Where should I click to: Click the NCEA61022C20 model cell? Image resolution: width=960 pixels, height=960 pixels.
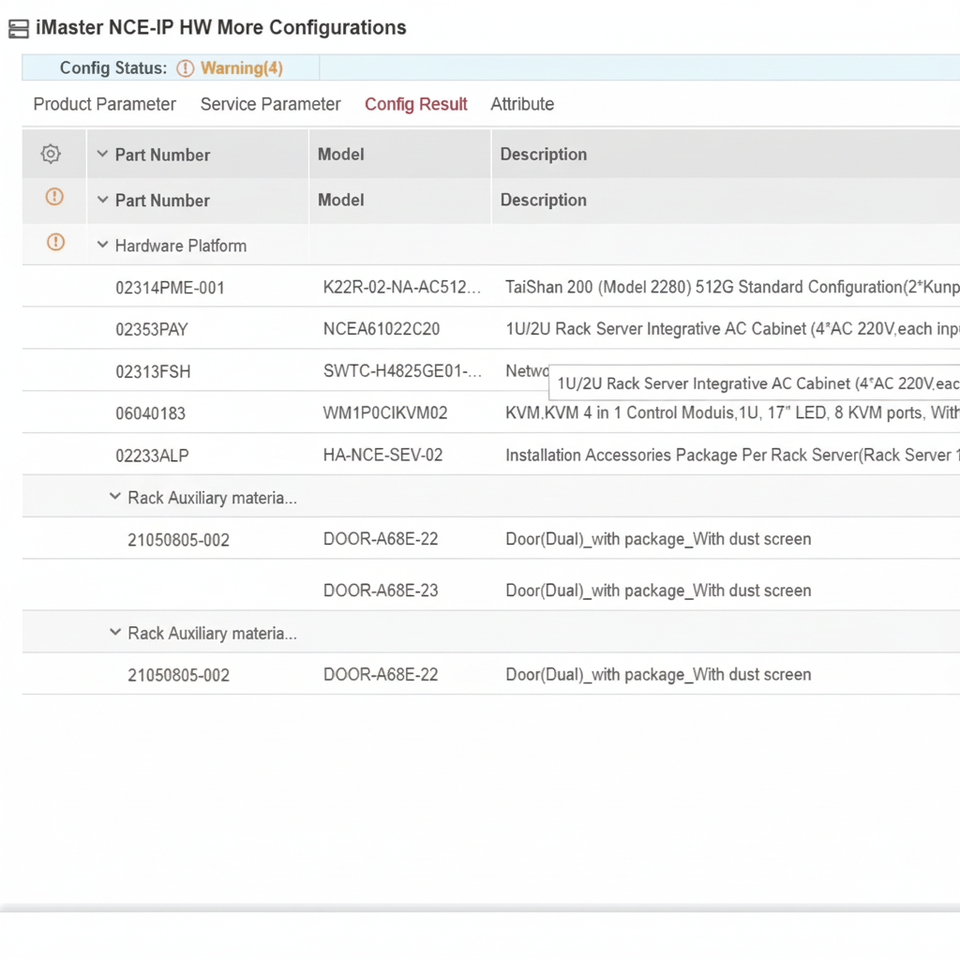(381, 329)
